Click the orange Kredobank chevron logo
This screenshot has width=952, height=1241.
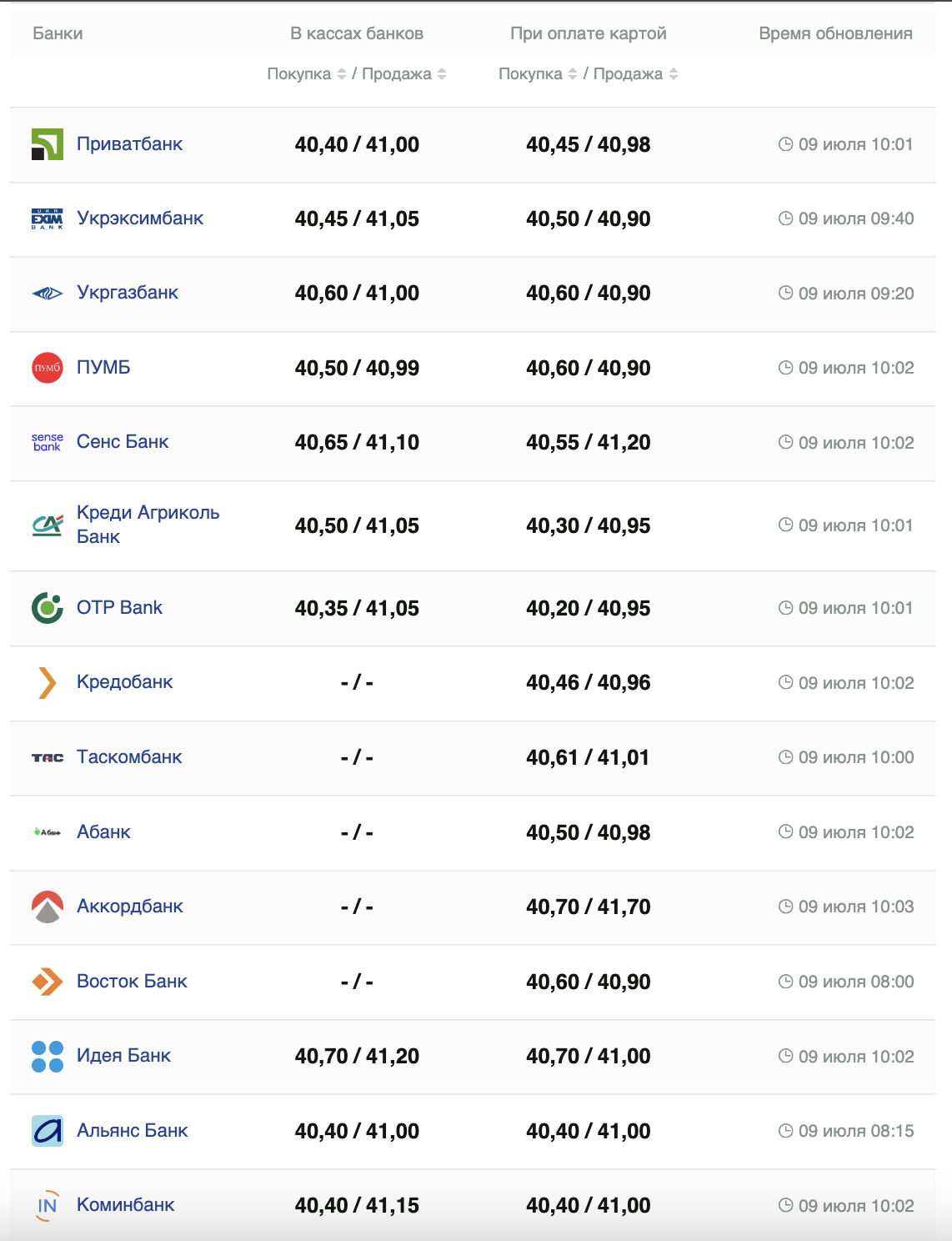pyautogui.click(x=48, y=682)
